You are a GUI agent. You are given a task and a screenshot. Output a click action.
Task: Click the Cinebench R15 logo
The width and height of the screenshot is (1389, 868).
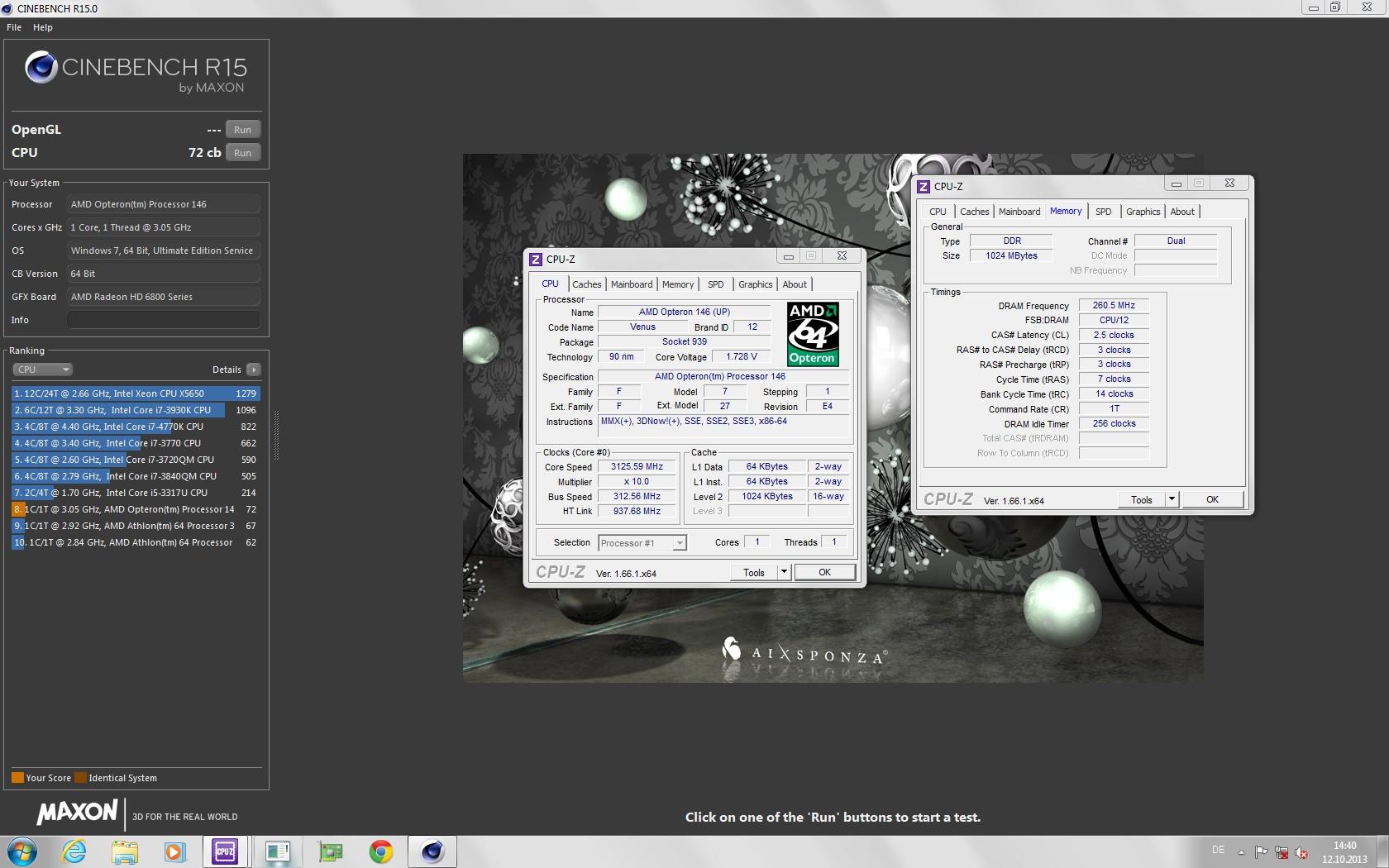(x=136, y=71)
